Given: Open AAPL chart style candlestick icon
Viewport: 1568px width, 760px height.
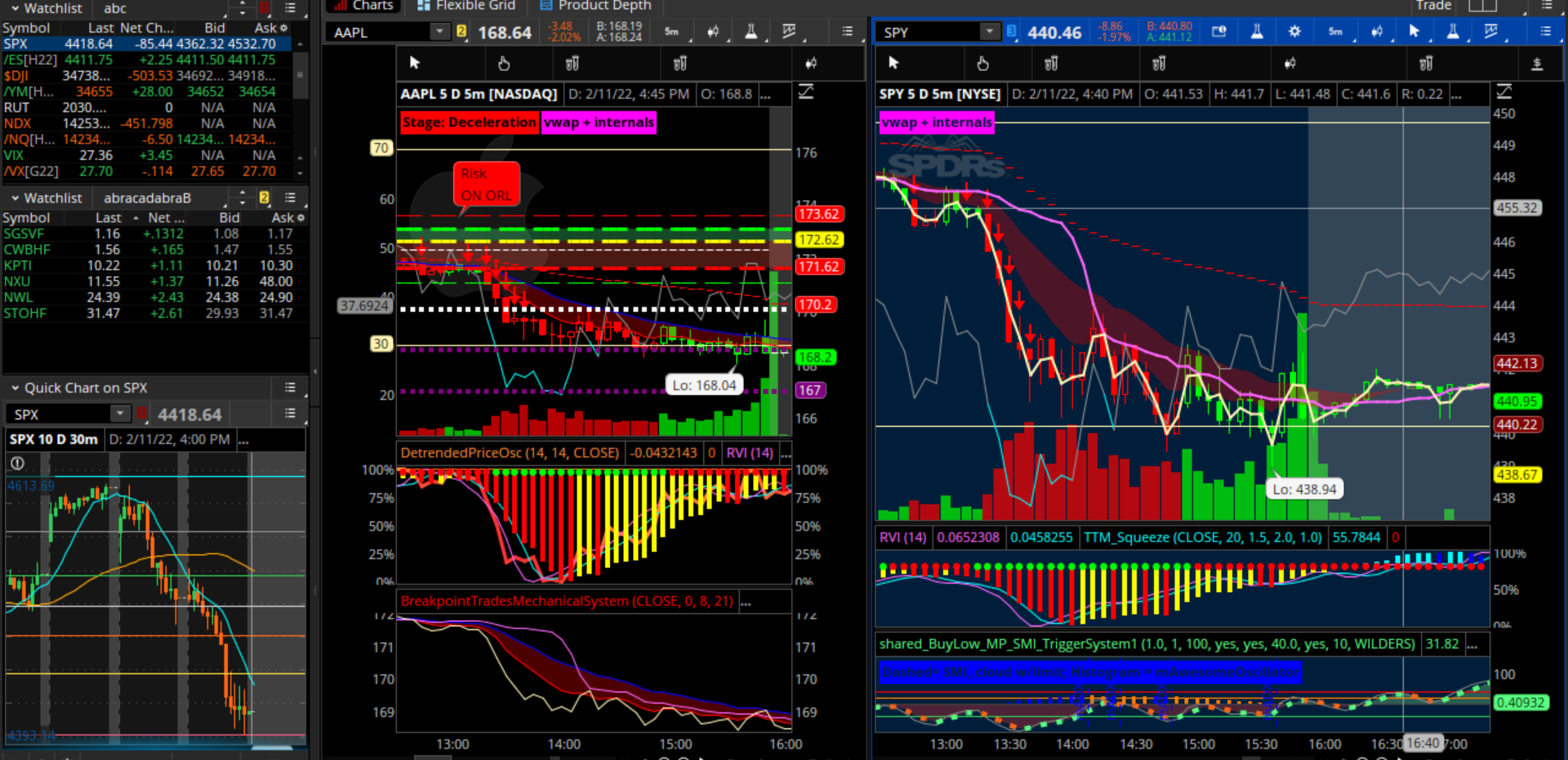Looking at the screenshot, I should [x=713, y=32].
